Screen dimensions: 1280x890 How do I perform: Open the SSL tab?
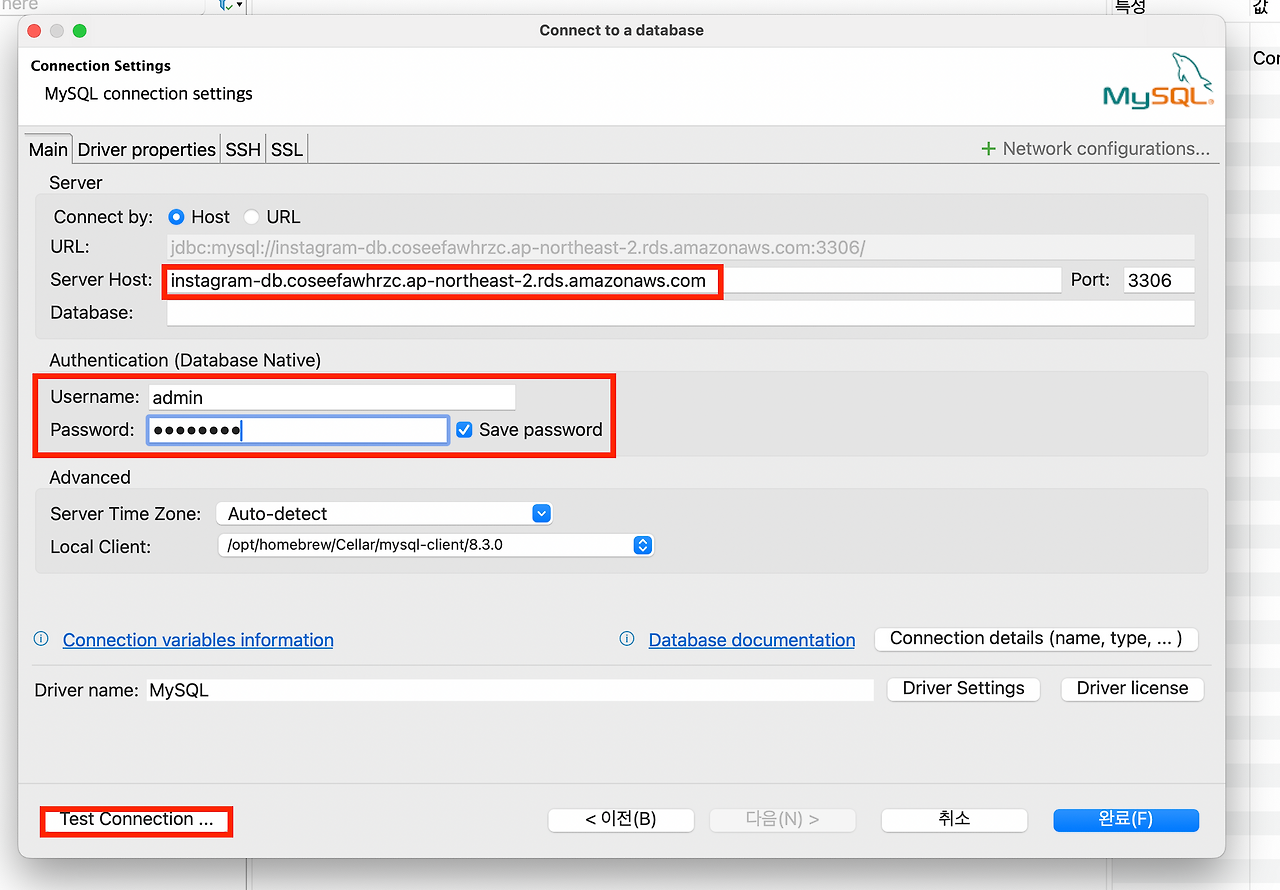pyautogui.click(x=287, y=150)
